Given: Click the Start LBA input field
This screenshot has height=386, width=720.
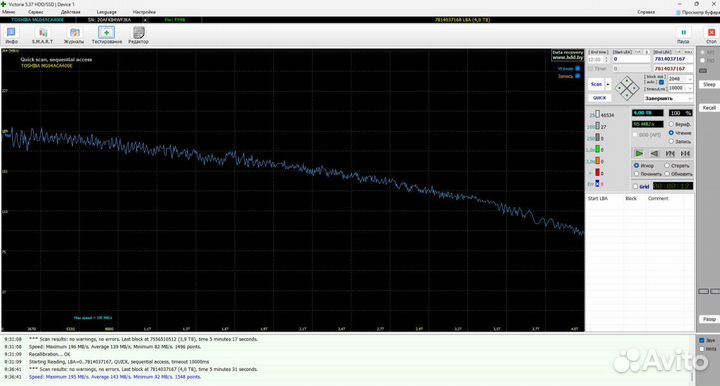Looking at the screenshot, I should point(631,59).
